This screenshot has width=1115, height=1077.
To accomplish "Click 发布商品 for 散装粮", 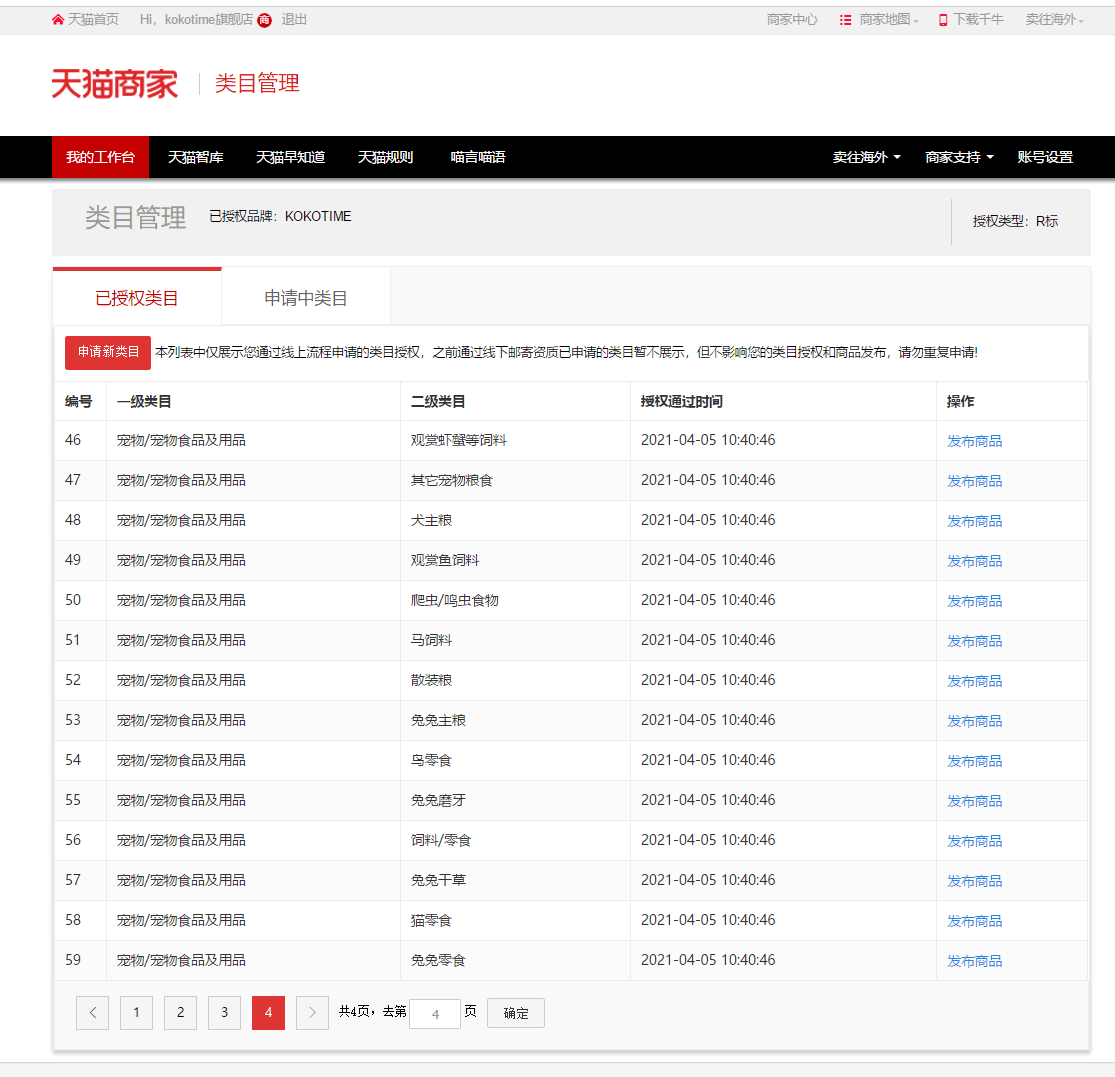I will click(x=974, y=681).
